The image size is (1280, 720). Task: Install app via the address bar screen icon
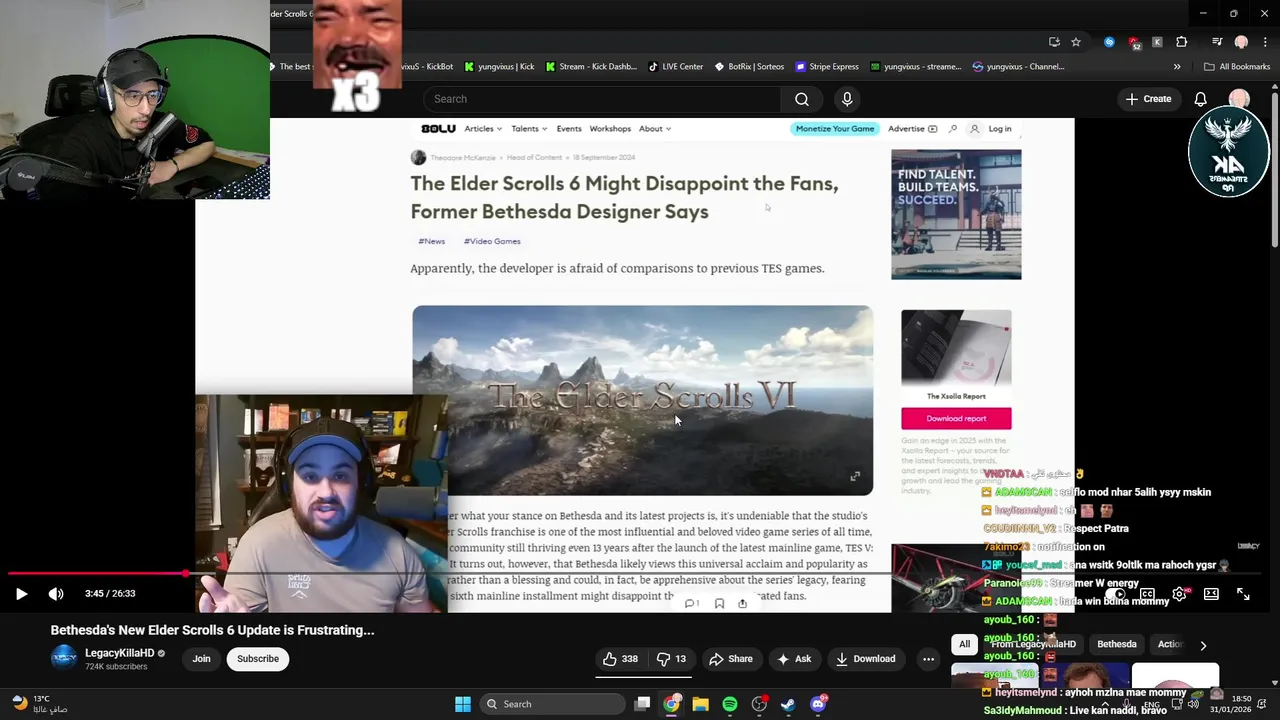pos(1054,42)
